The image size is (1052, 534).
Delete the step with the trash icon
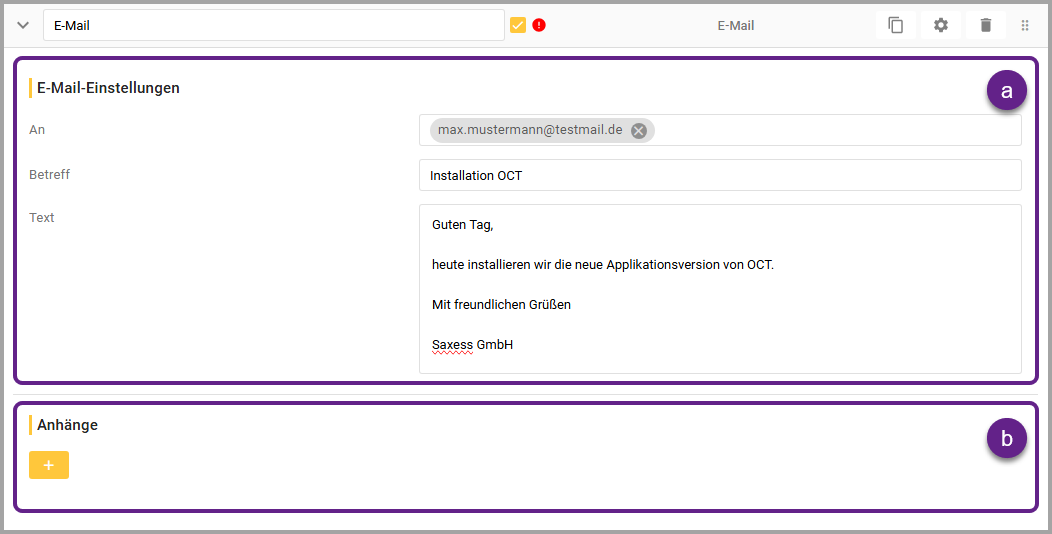point(985,25)
